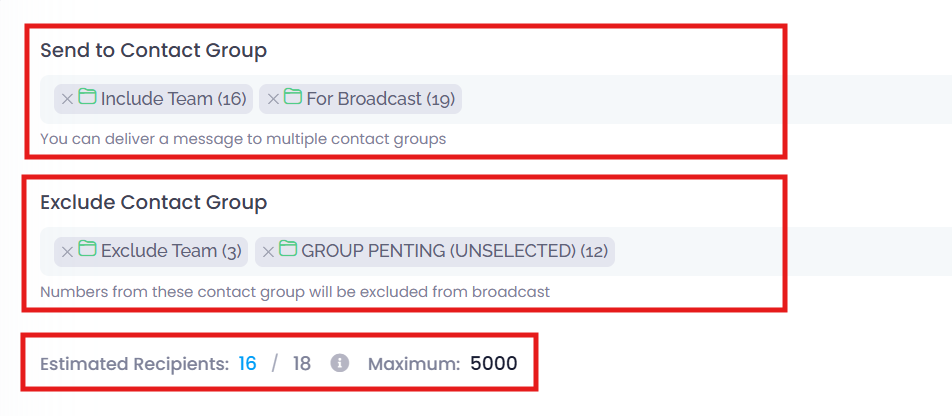Image resolution: width=952 pixels, height=416 pixels.
Task: Click the Send to Contact Group heading
Action: click(154, 50)
